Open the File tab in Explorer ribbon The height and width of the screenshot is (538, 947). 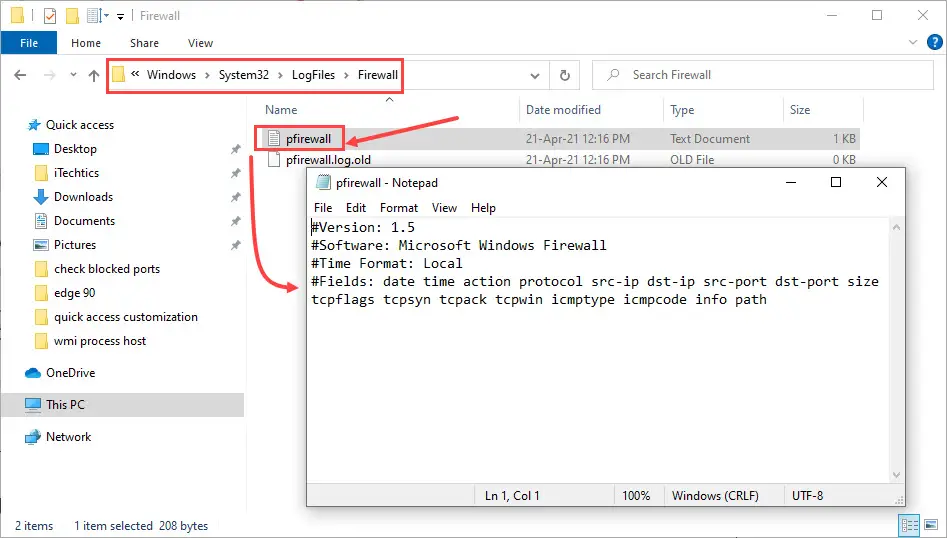29,43
